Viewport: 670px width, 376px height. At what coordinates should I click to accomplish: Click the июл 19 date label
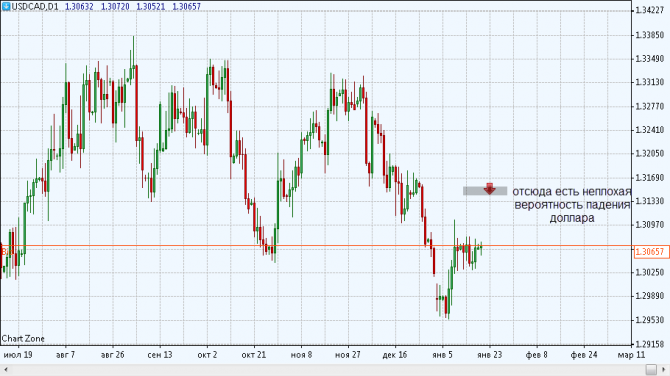18,355
